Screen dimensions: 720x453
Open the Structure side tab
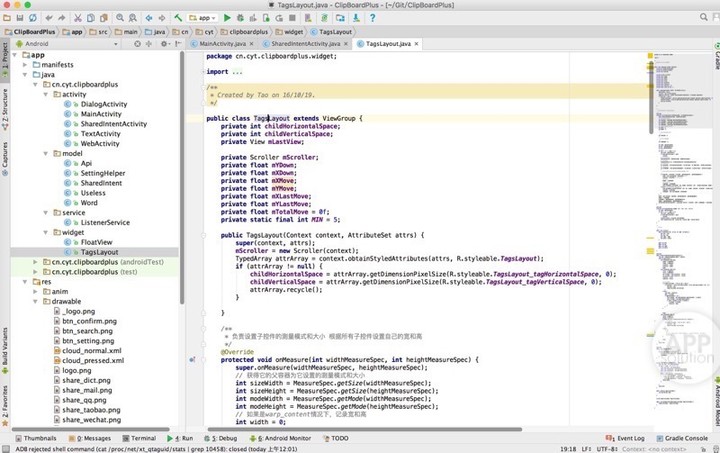tap(5, 109)
